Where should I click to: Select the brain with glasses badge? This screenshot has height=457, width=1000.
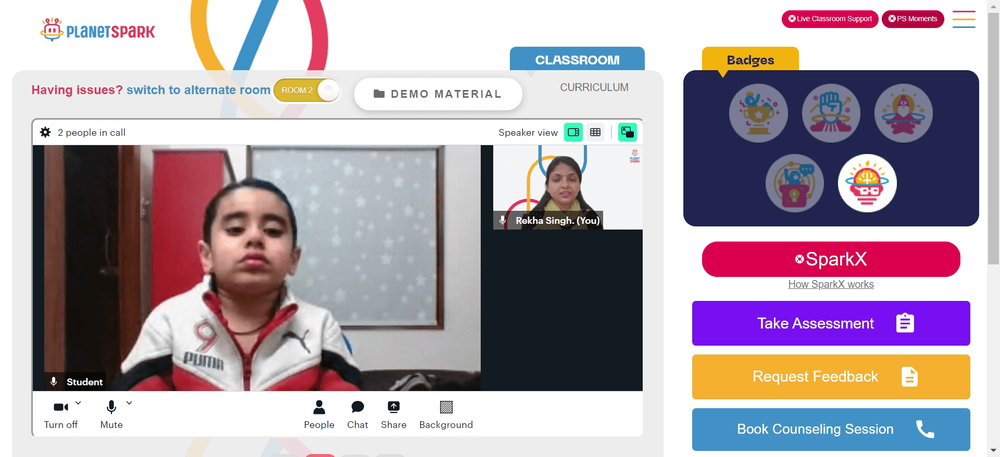(867, 184)
